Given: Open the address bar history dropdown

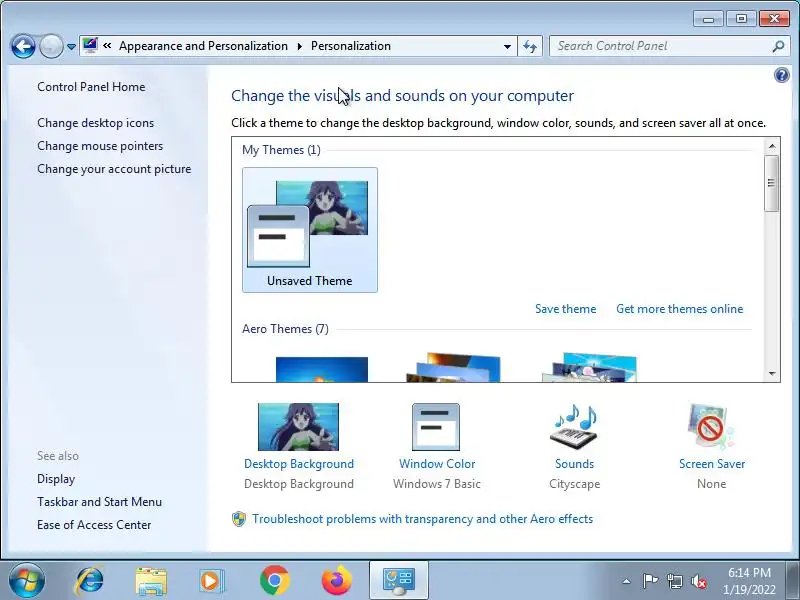Looking at the screenshot, I should click(x=507, y=46).
